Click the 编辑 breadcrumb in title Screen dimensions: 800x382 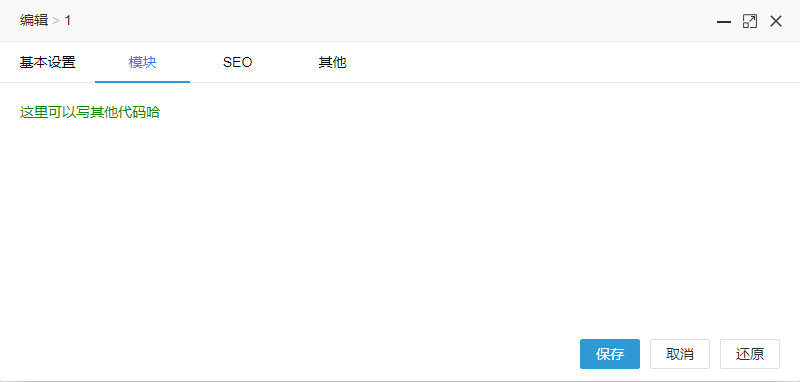34,20
